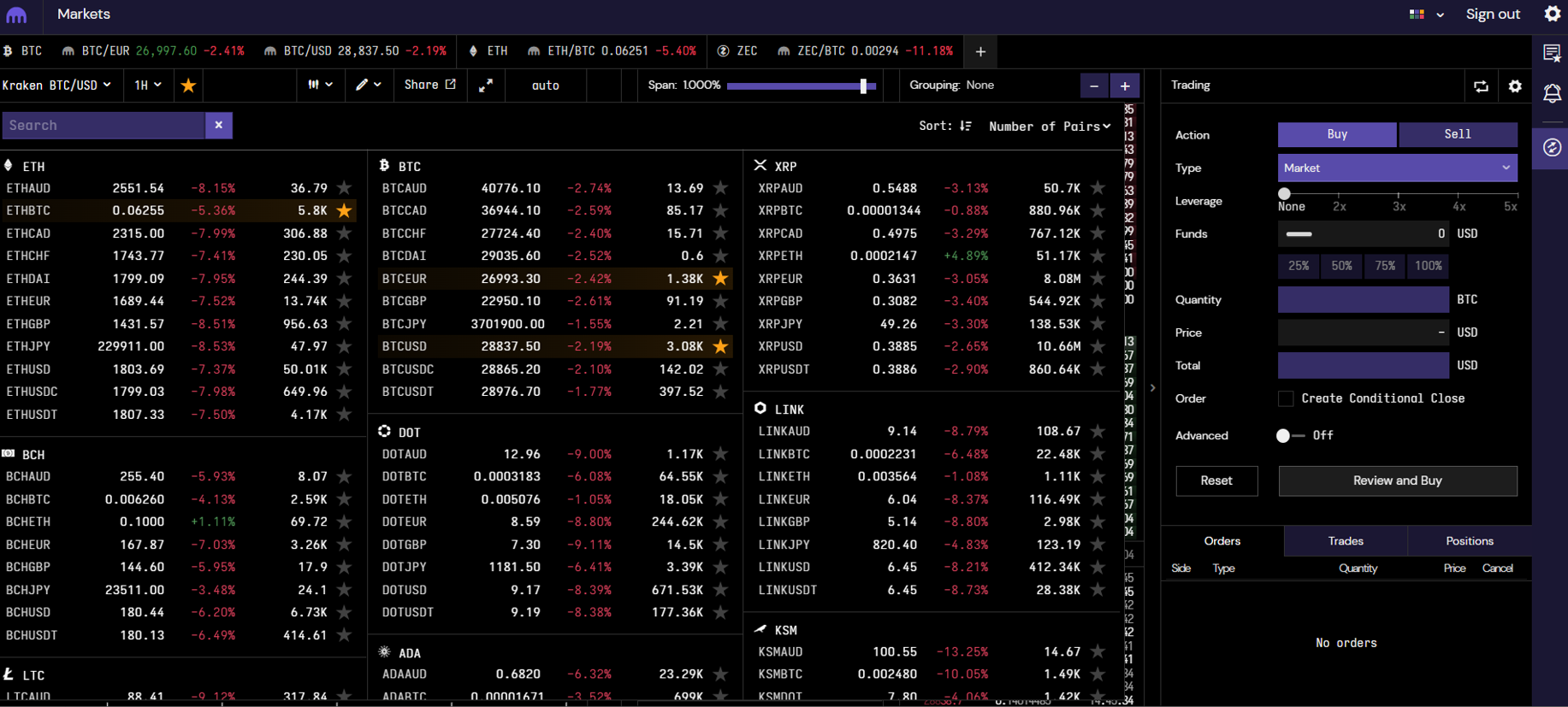Check Create Conditional Close checkbox
Viewport: 1568px width, 707px height.
1286,398
